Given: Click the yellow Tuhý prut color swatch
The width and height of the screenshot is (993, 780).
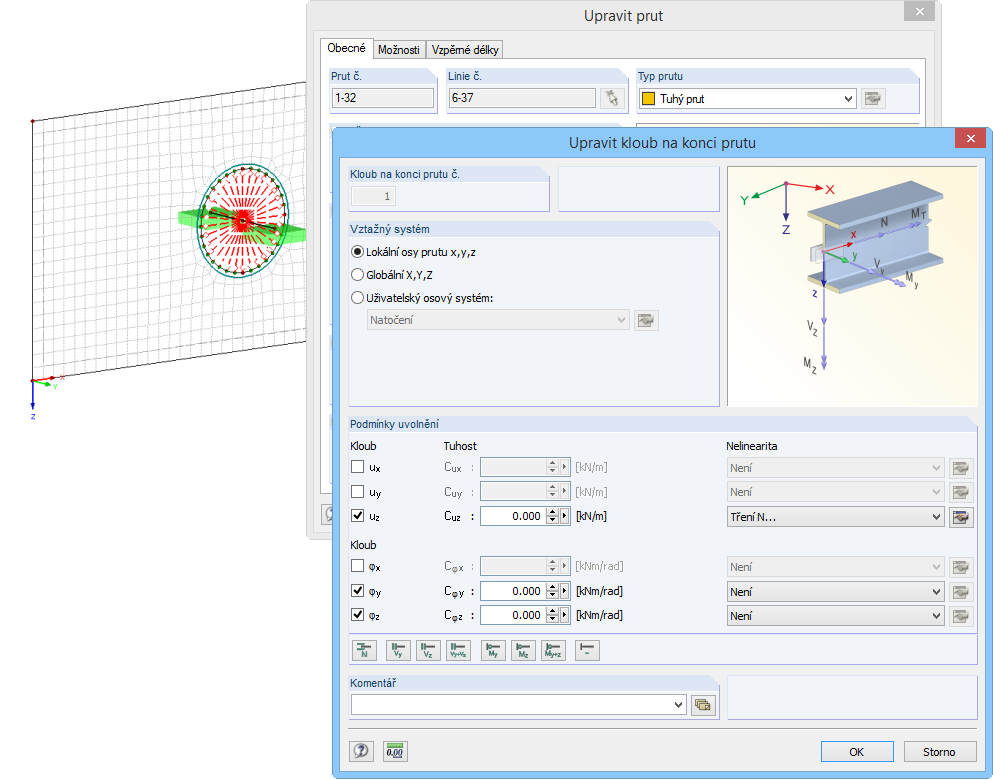Looking at the screenshot, I should (648, 99).
